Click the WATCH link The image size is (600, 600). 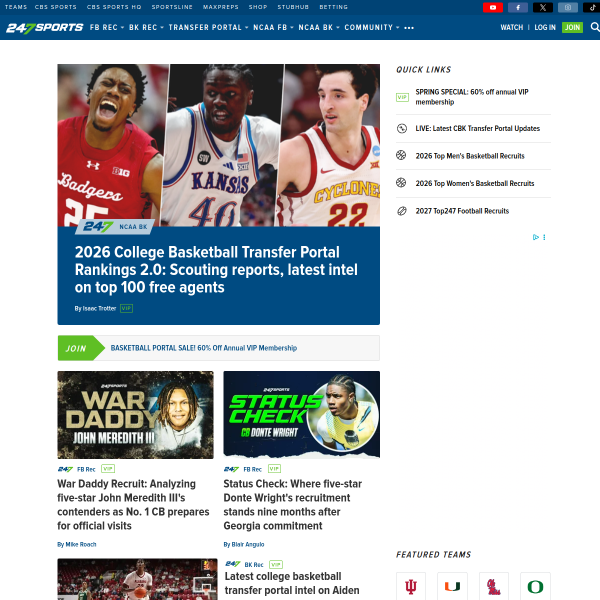[x=512, y=28]
